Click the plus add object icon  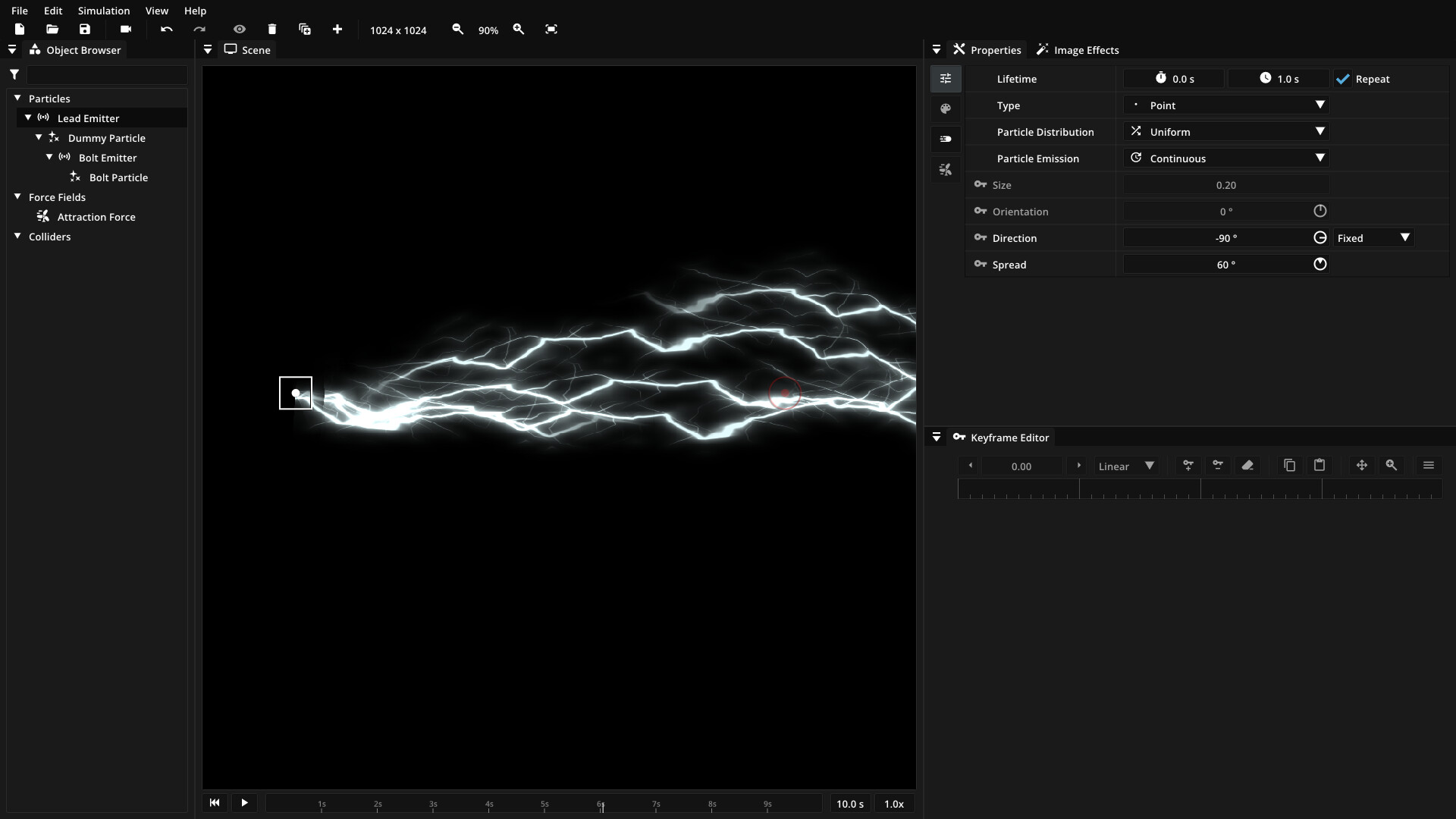pyautogui.click(x=337, y=30)
